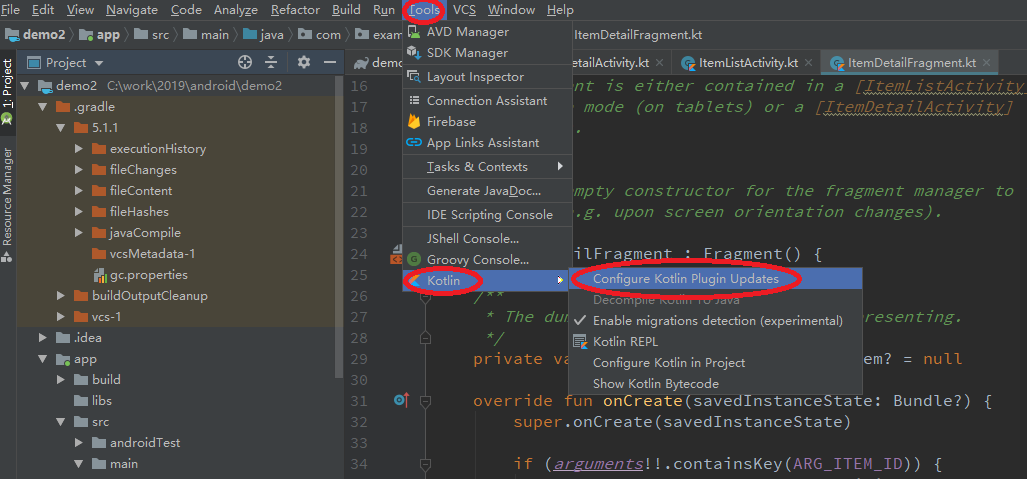1027x479 pixels.
Task: Click main in the breadcrumb bar
Action: click(x=206, y=35)
